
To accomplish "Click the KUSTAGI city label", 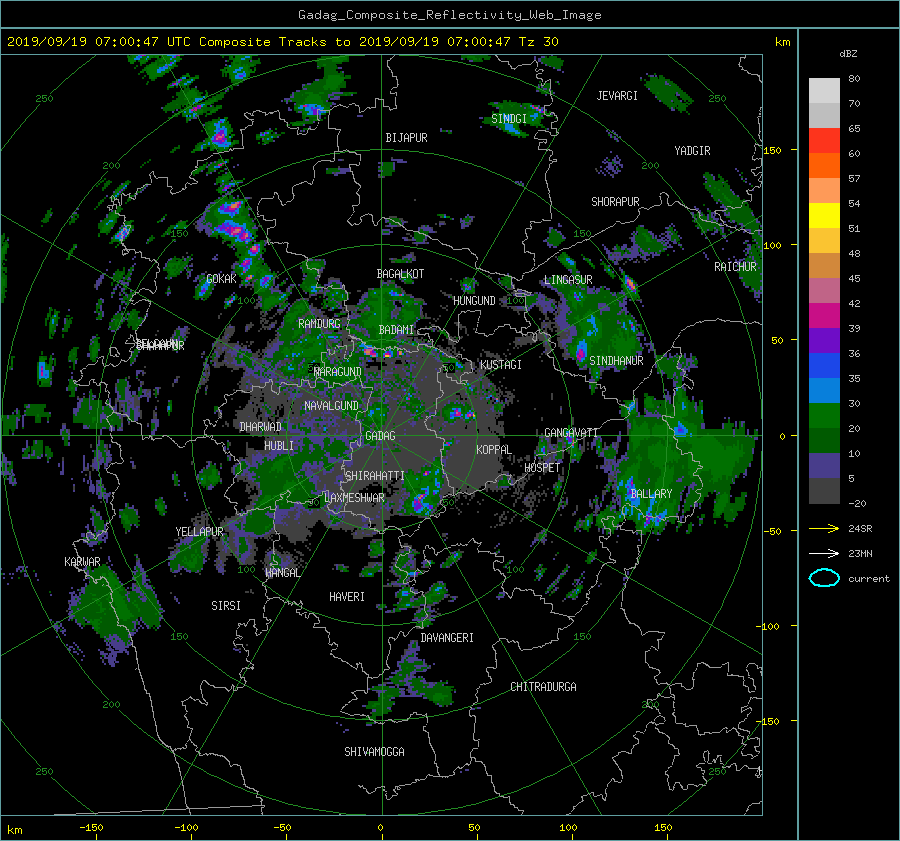I will pyautogui.click(x=501, y=365).
